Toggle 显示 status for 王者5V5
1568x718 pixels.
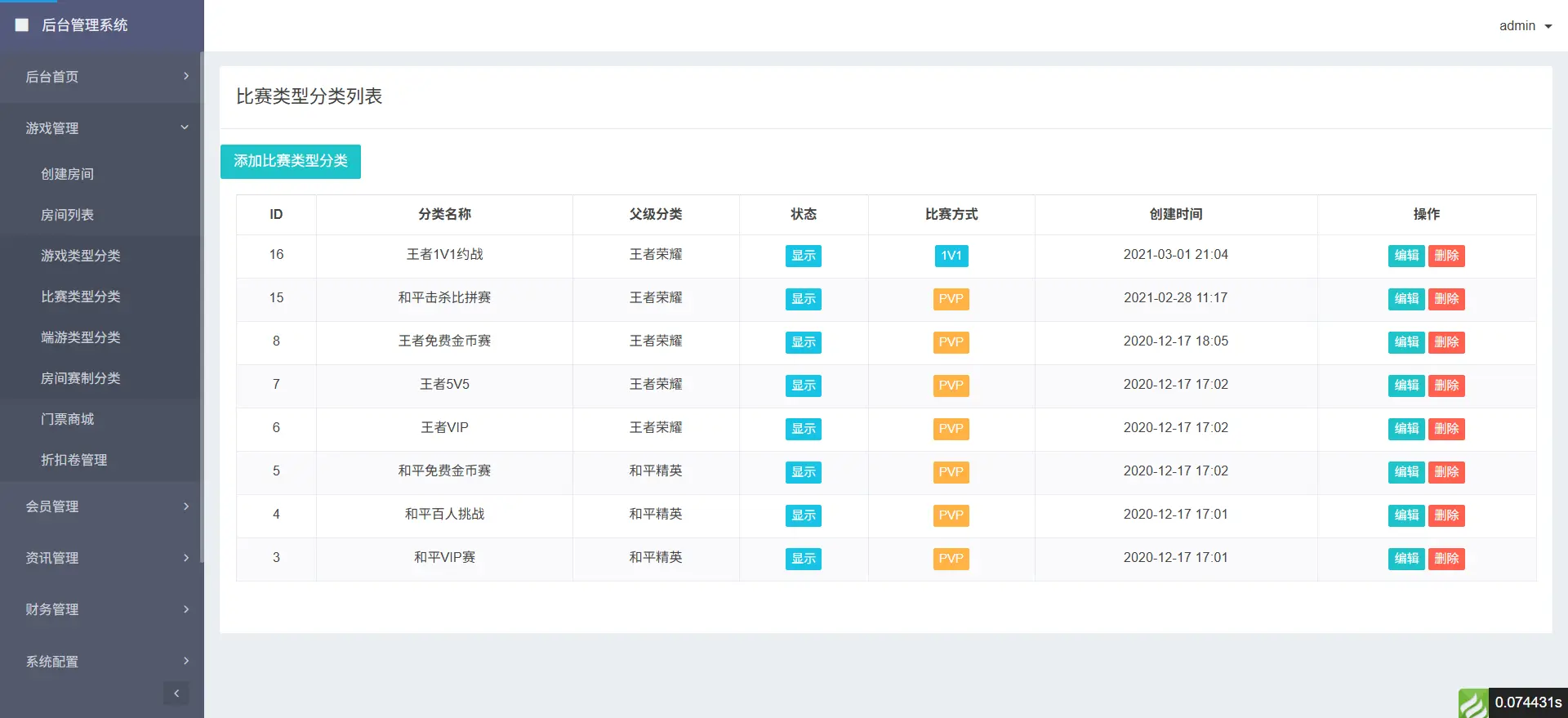coord(804,386)
